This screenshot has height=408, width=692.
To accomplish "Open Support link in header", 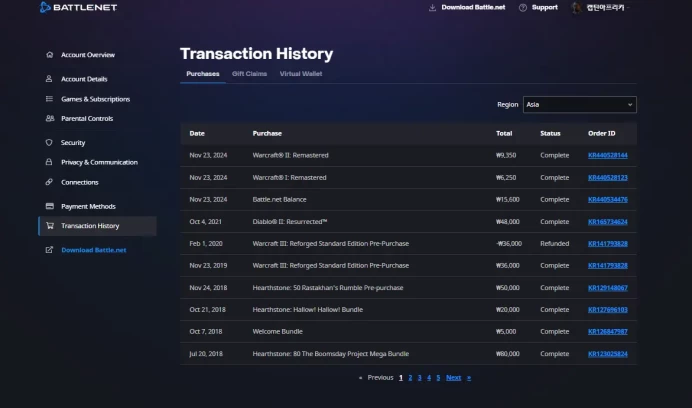I will pos(545,8).
